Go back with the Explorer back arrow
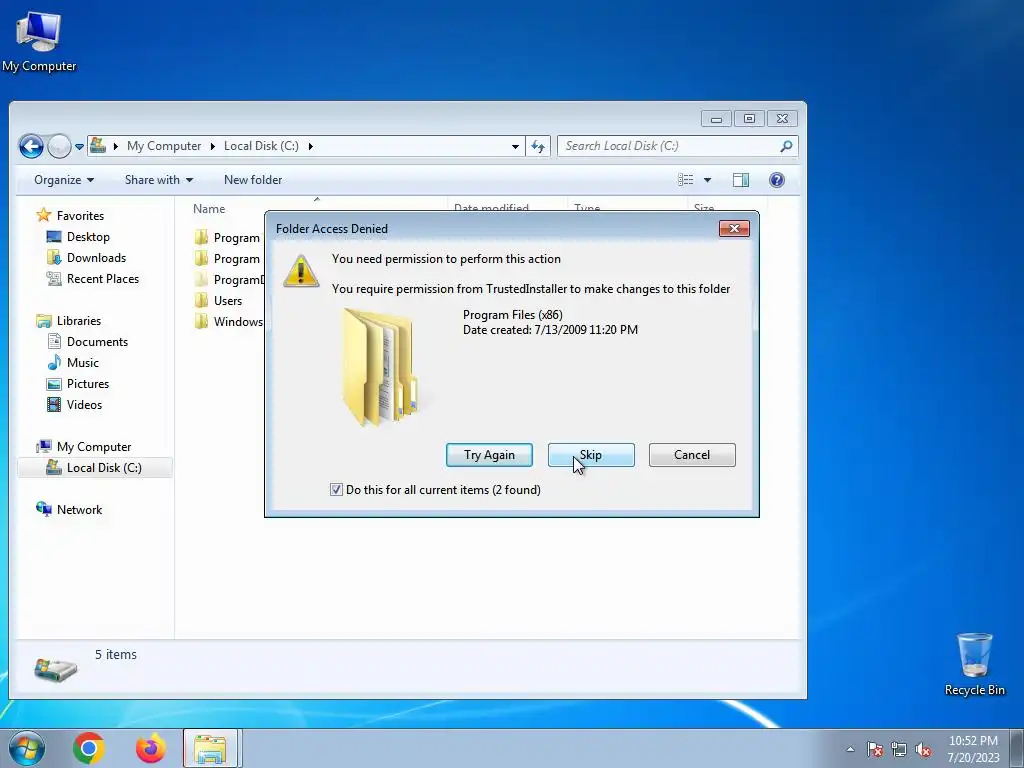Viewport: 1024px width, 768px height. pyautogui.click(x=31, y=146)
